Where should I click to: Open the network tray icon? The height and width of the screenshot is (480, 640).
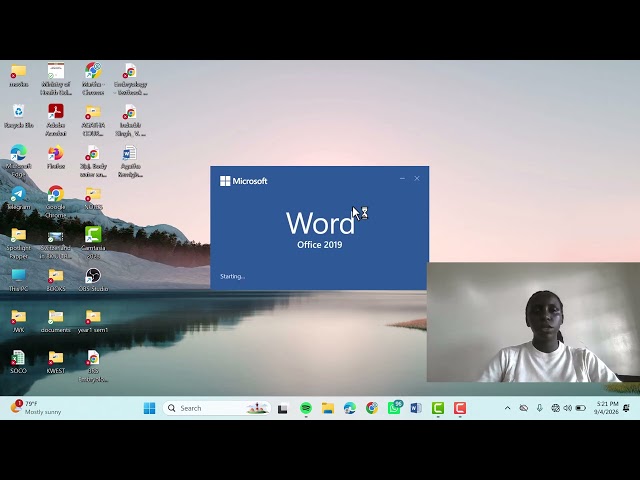(x=555, y=408)
